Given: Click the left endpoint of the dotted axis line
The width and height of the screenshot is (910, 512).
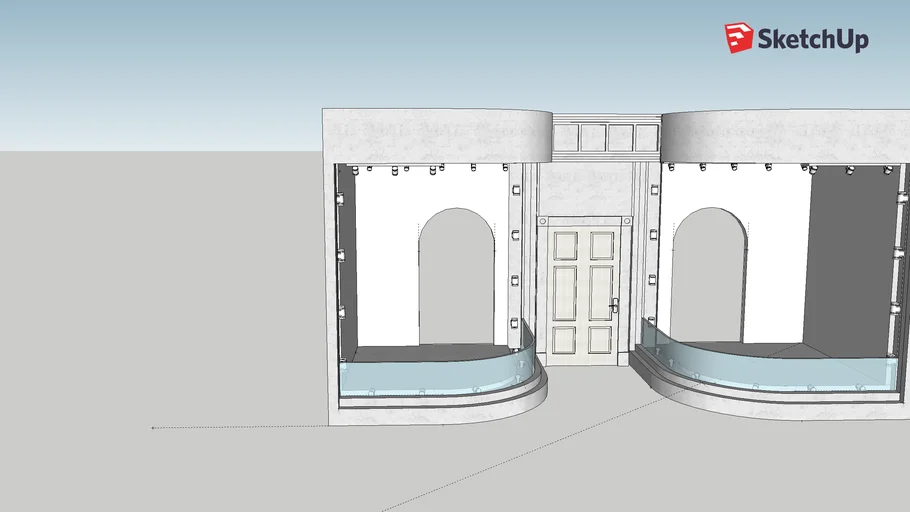Looking at the screenshot, I should (x=153, y=428).
